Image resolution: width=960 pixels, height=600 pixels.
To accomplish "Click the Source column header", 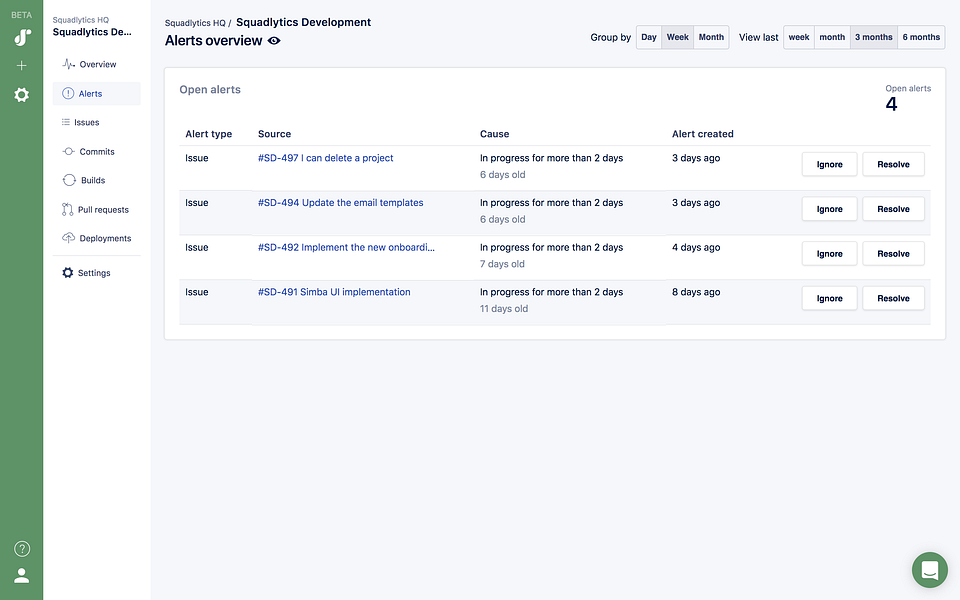I will (274, 134).
